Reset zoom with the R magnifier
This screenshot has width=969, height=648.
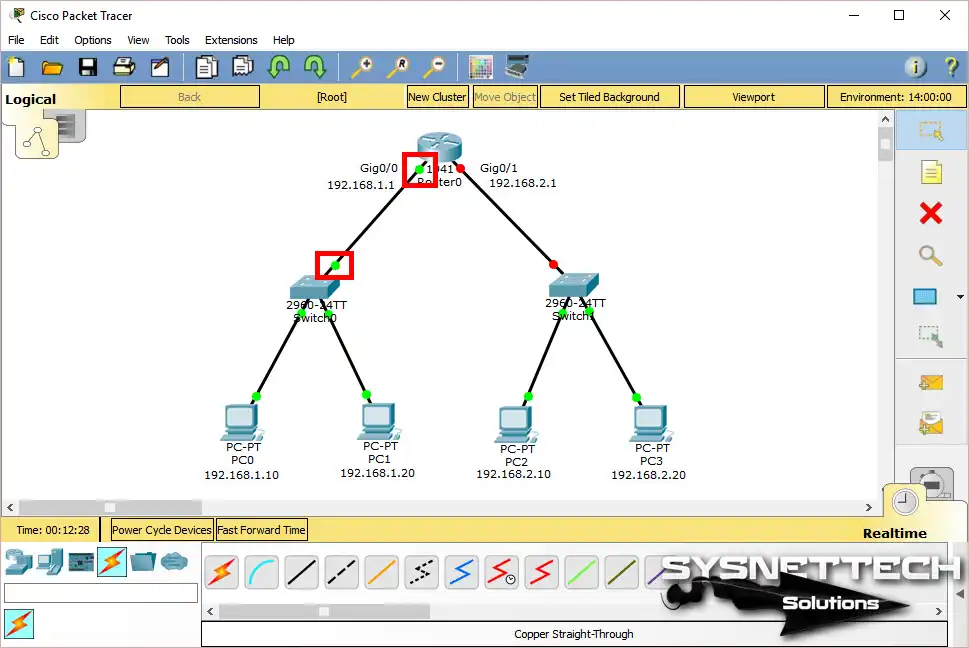coord(397,67)
